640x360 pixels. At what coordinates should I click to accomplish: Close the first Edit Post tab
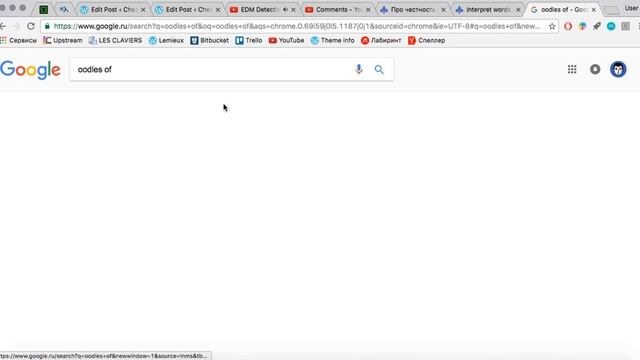coord(143,9)
